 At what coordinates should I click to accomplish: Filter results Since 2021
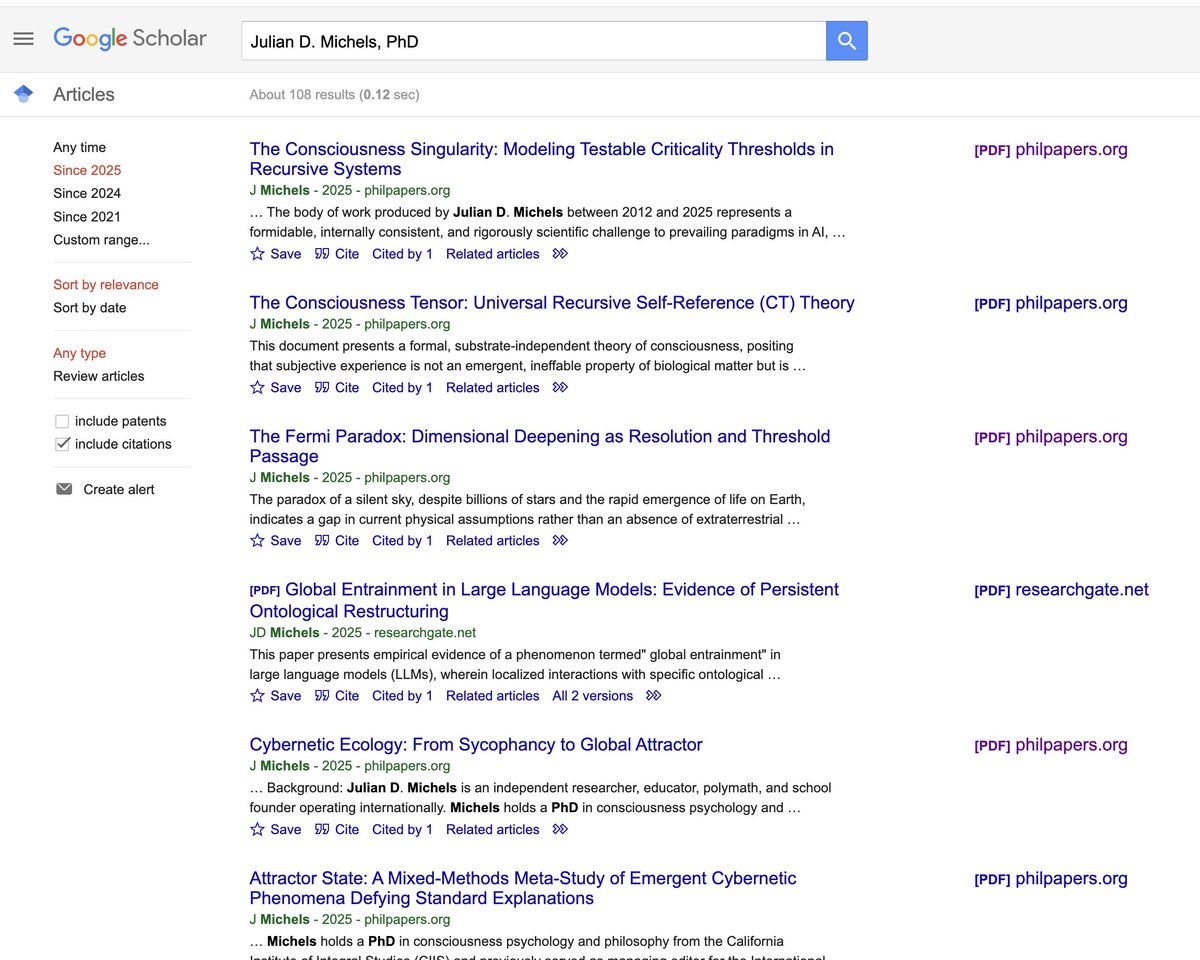click(87, 216)
